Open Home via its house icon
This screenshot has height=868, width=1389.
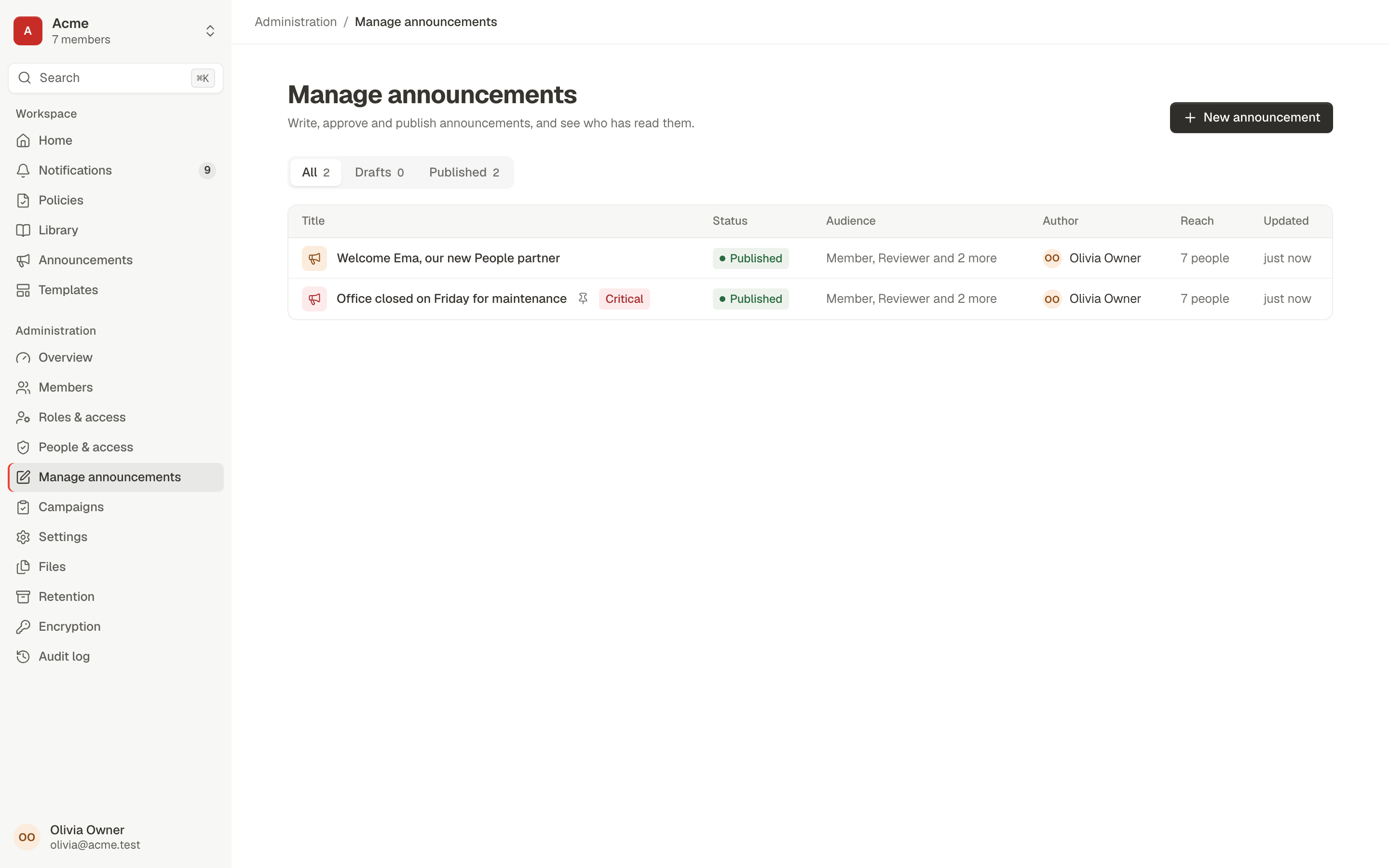[x=23, y=141]
